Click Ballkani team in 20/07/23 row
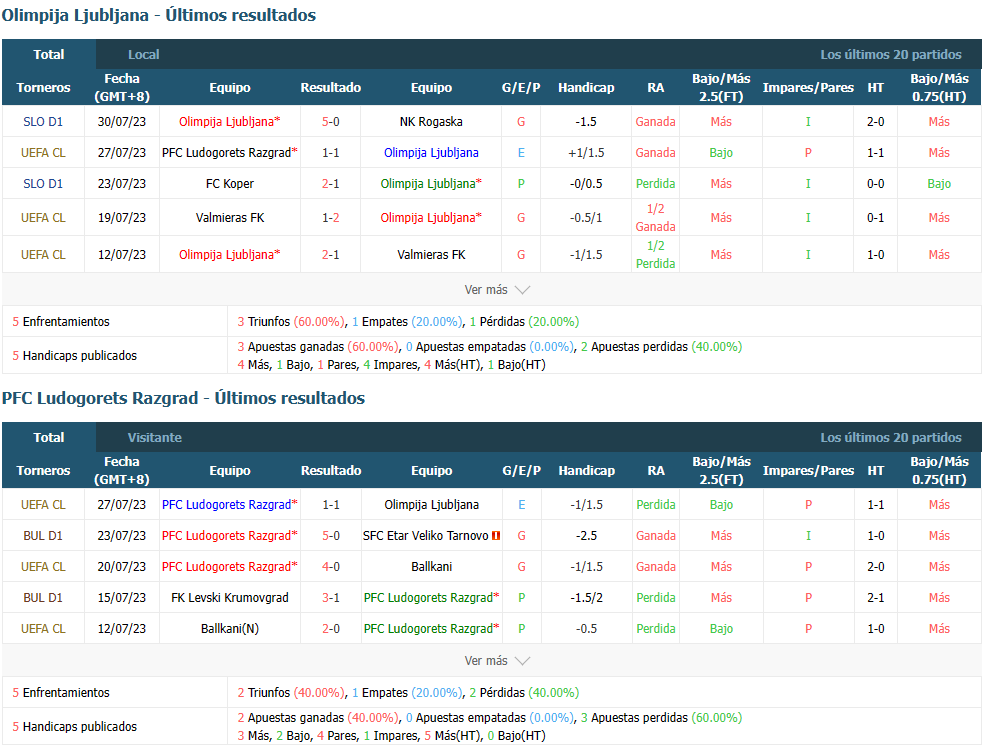Viewport: 988px width, 748px height. [x=432, y=567]
